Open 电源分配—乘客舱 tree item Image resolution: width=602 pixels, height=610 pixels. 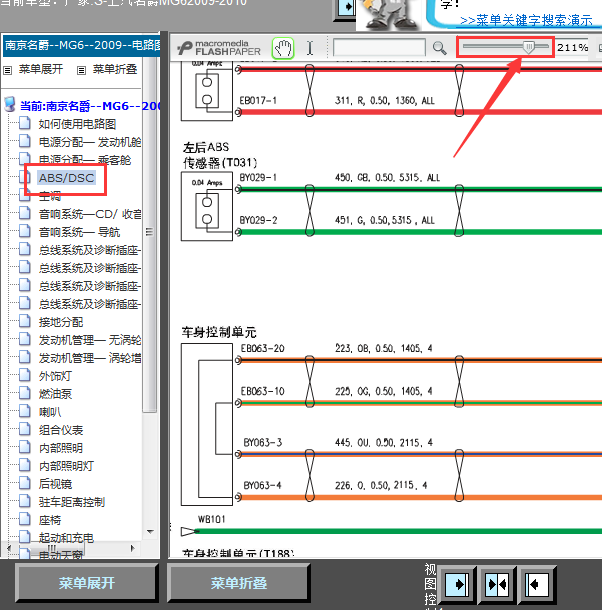[x=85, y=160]
